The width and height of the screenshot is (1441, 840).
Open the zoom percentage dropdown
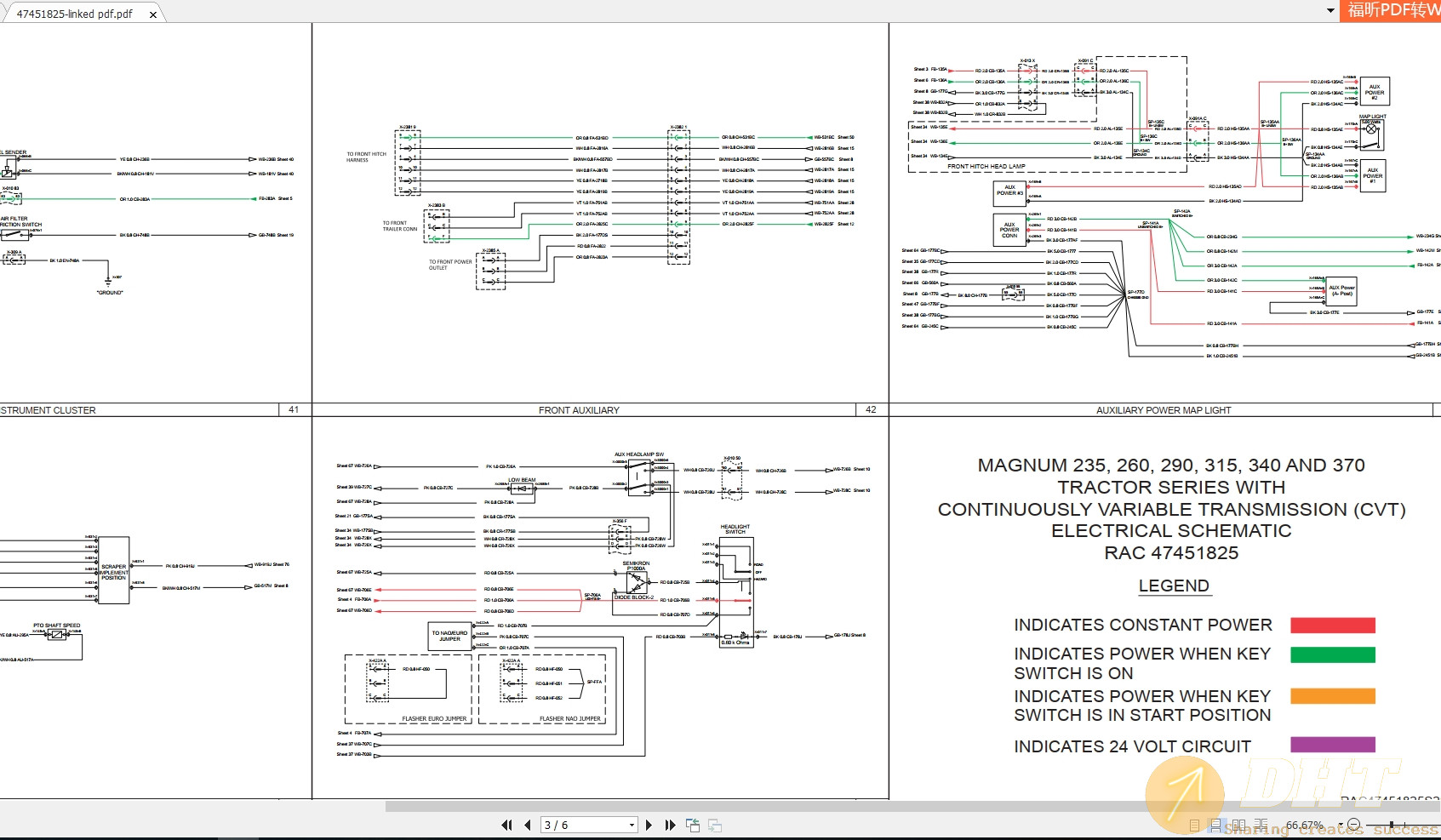(1341, 824)
